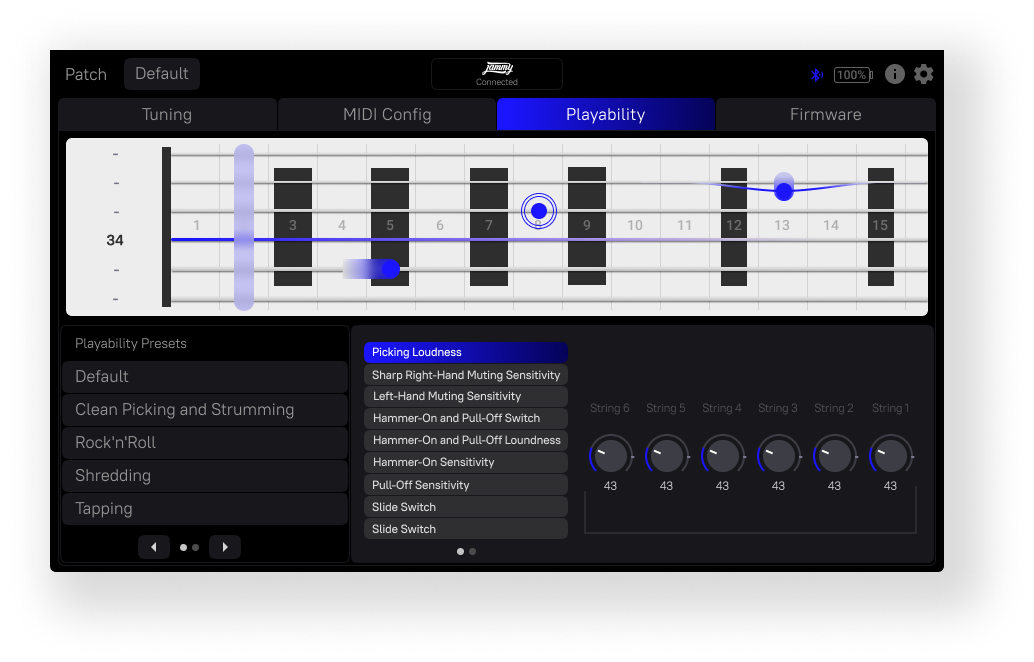Click second page dot under parameter list

point(473,551)
